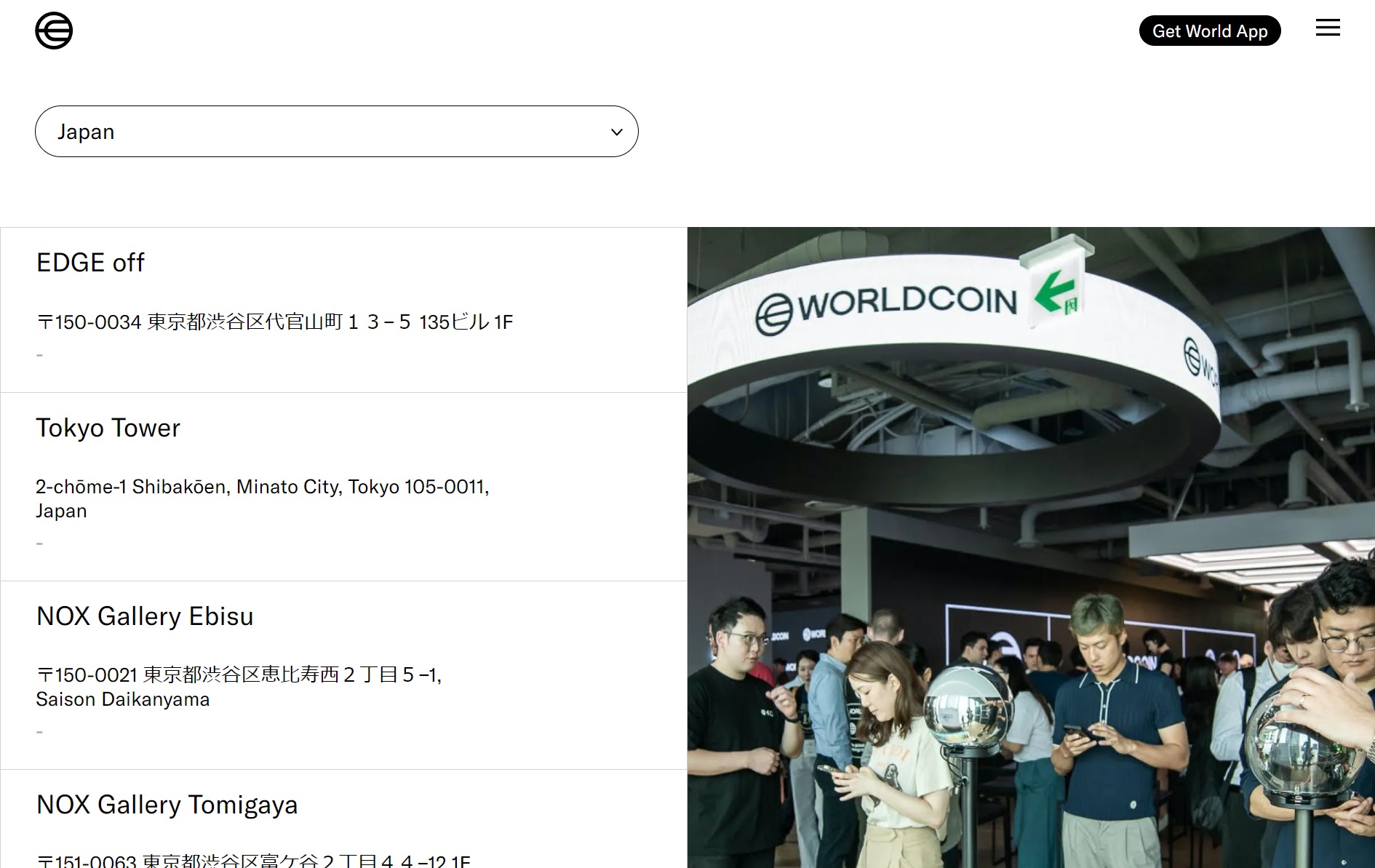Select NOX Gallery Ebisu from the list
This screenshot has width=1375, height=868.
click(145, 616)
